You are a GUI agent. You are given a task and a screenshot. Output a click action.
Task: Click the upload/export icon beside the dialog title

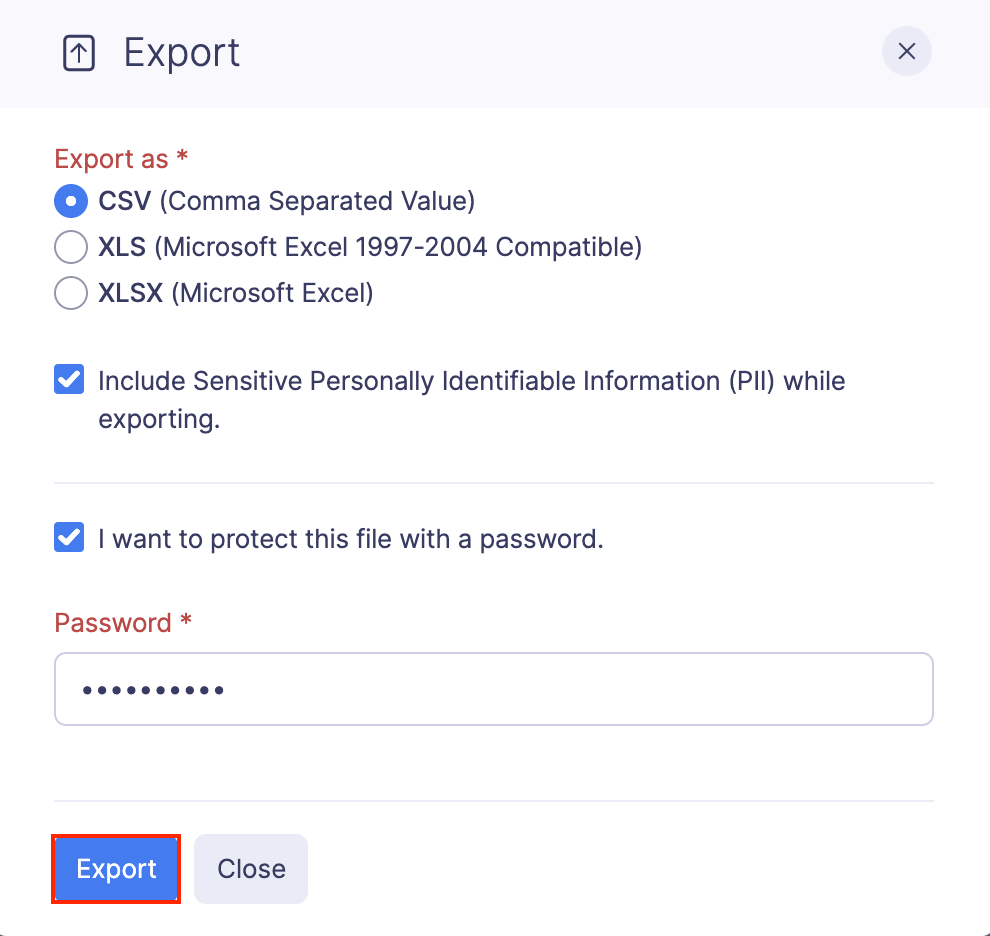(78, 52)
